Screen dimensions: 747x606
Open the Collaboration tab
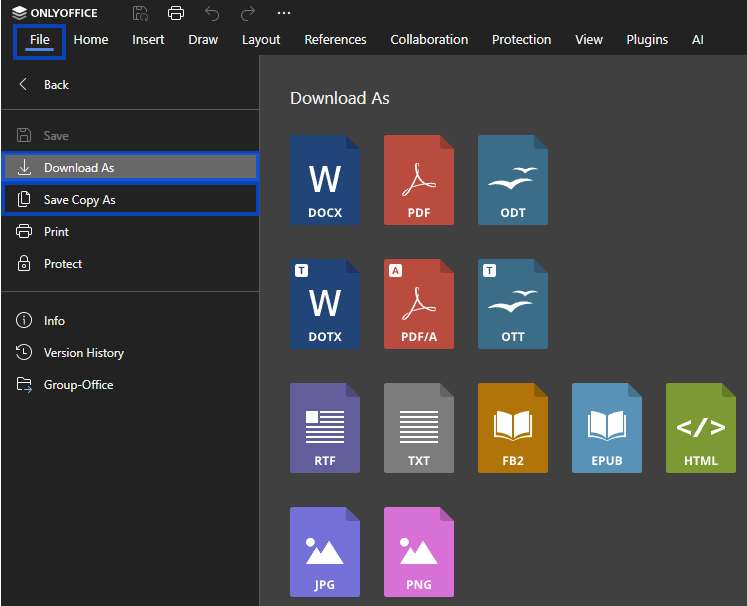pos(429,40)
